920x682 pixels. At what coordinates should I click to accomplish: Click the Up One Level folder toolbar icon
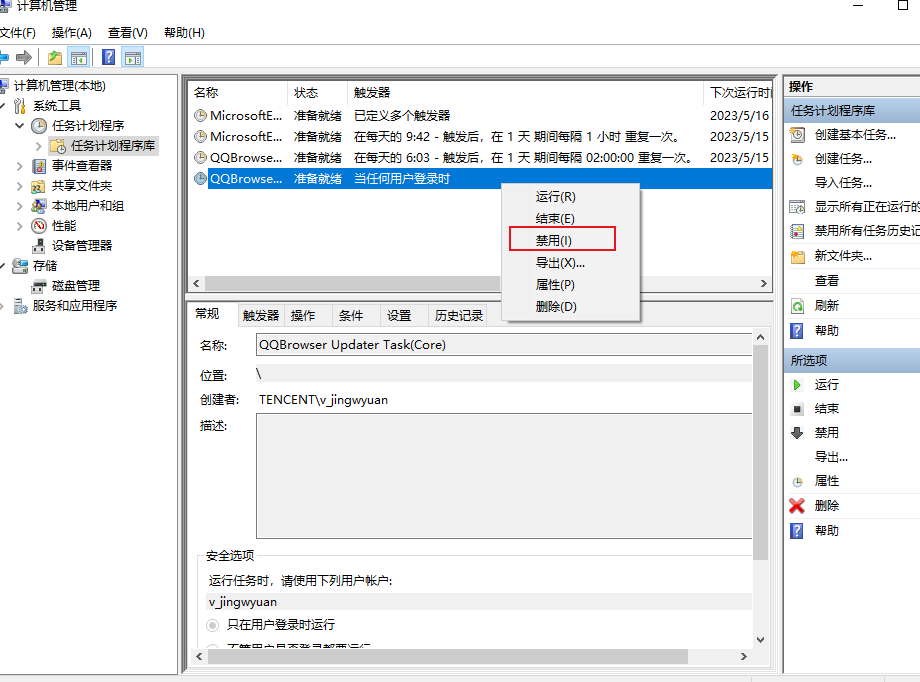coord(55,58)
